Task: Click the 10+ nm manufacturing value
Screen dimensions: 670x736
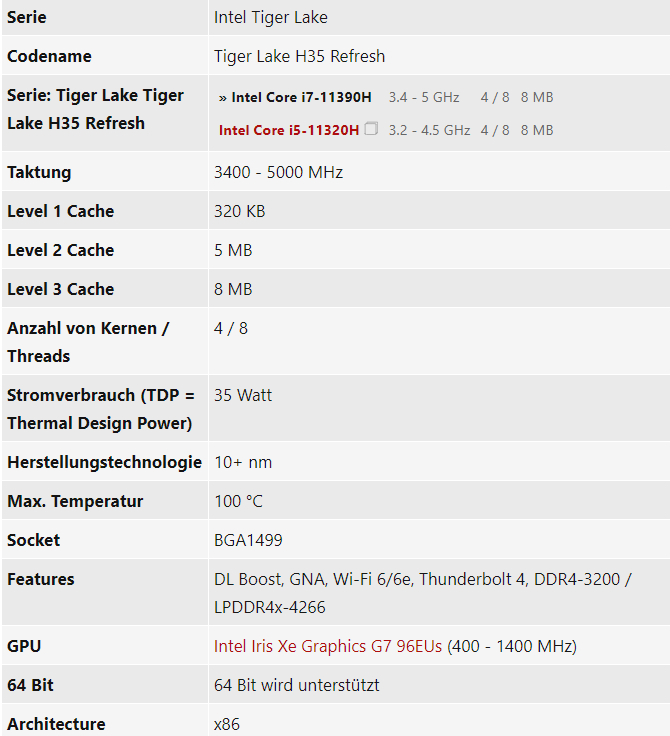Action: pos(243,462)
